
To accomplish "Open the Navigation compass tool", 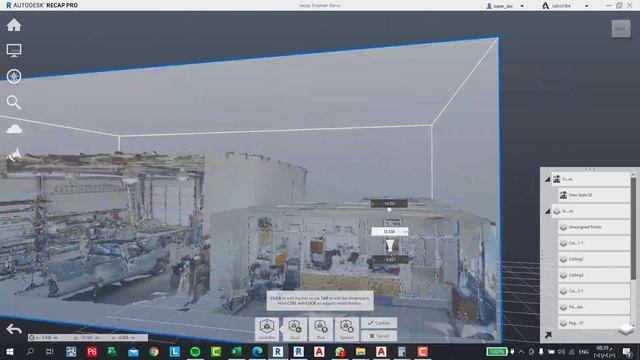I will pyautogui.click(x=14, y=76).
